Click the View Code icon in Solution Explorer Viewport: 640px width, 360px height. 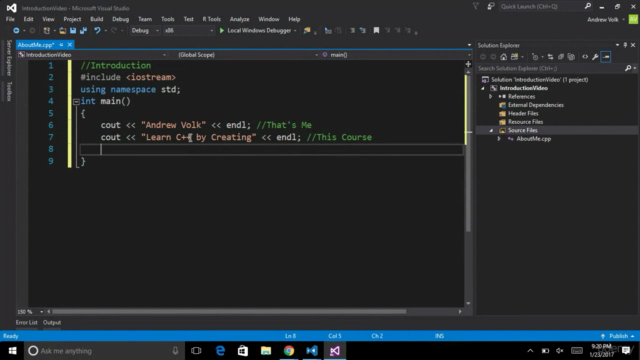[x=585, y=57]
